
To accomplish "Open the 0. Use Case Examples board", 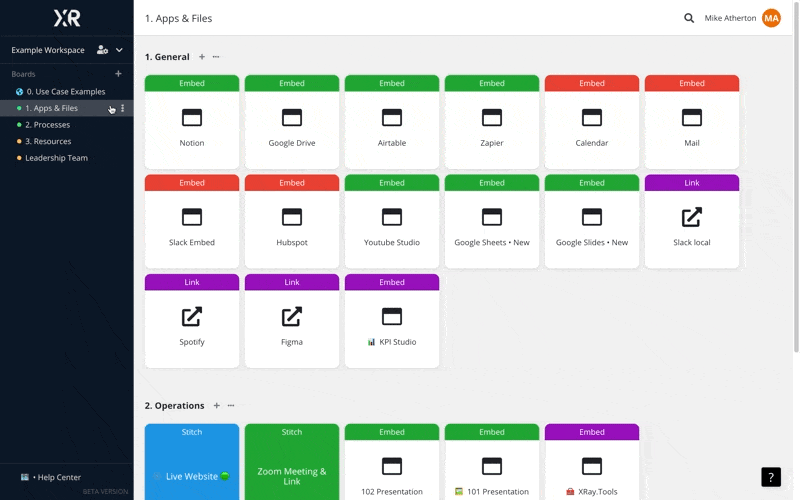I will [x=66, y=92].
